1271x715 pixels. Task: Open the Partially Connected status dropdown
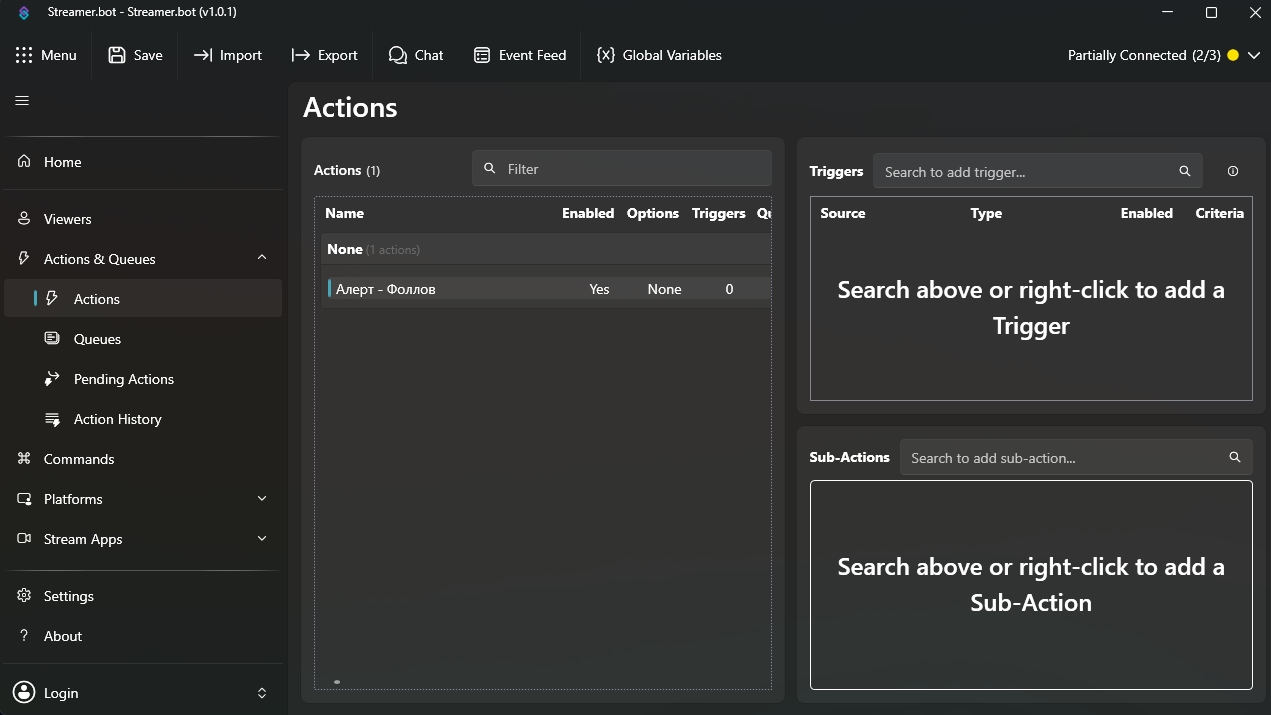pos(1254,55)
